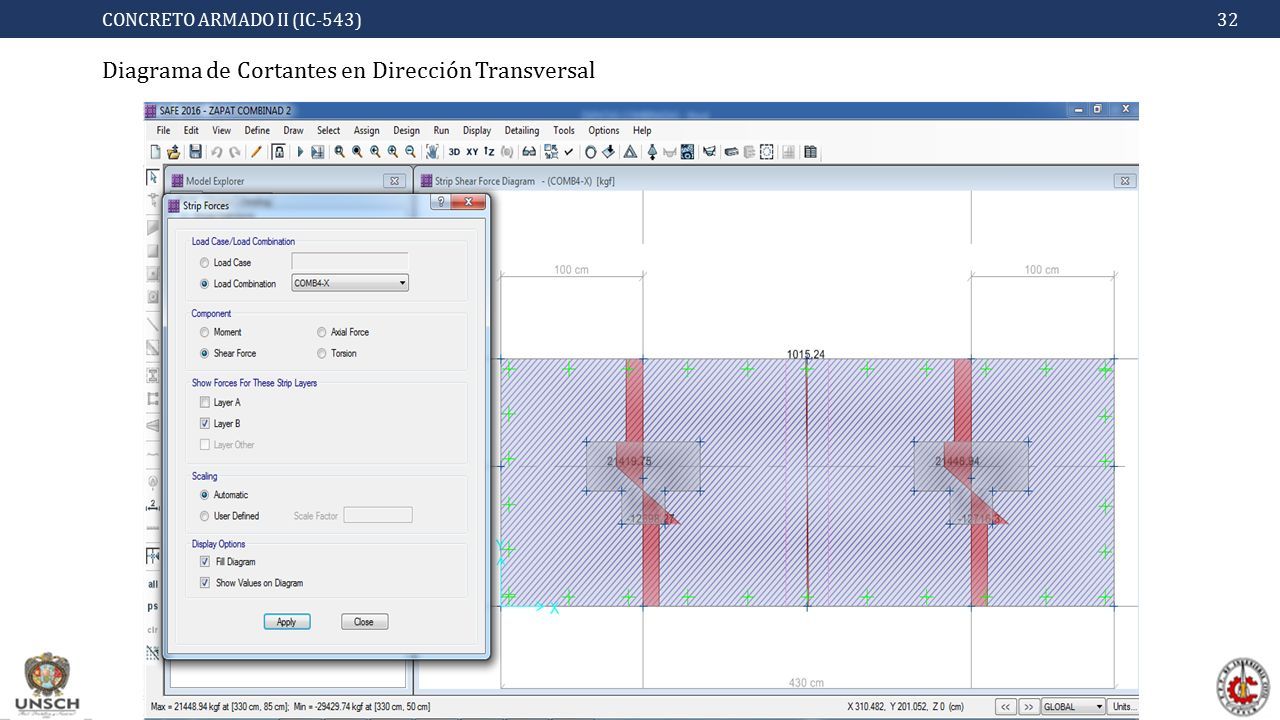Click the last magnifier zoom-out icon
This screenshot has width=1280, height=720.
(x=410, y=152)
